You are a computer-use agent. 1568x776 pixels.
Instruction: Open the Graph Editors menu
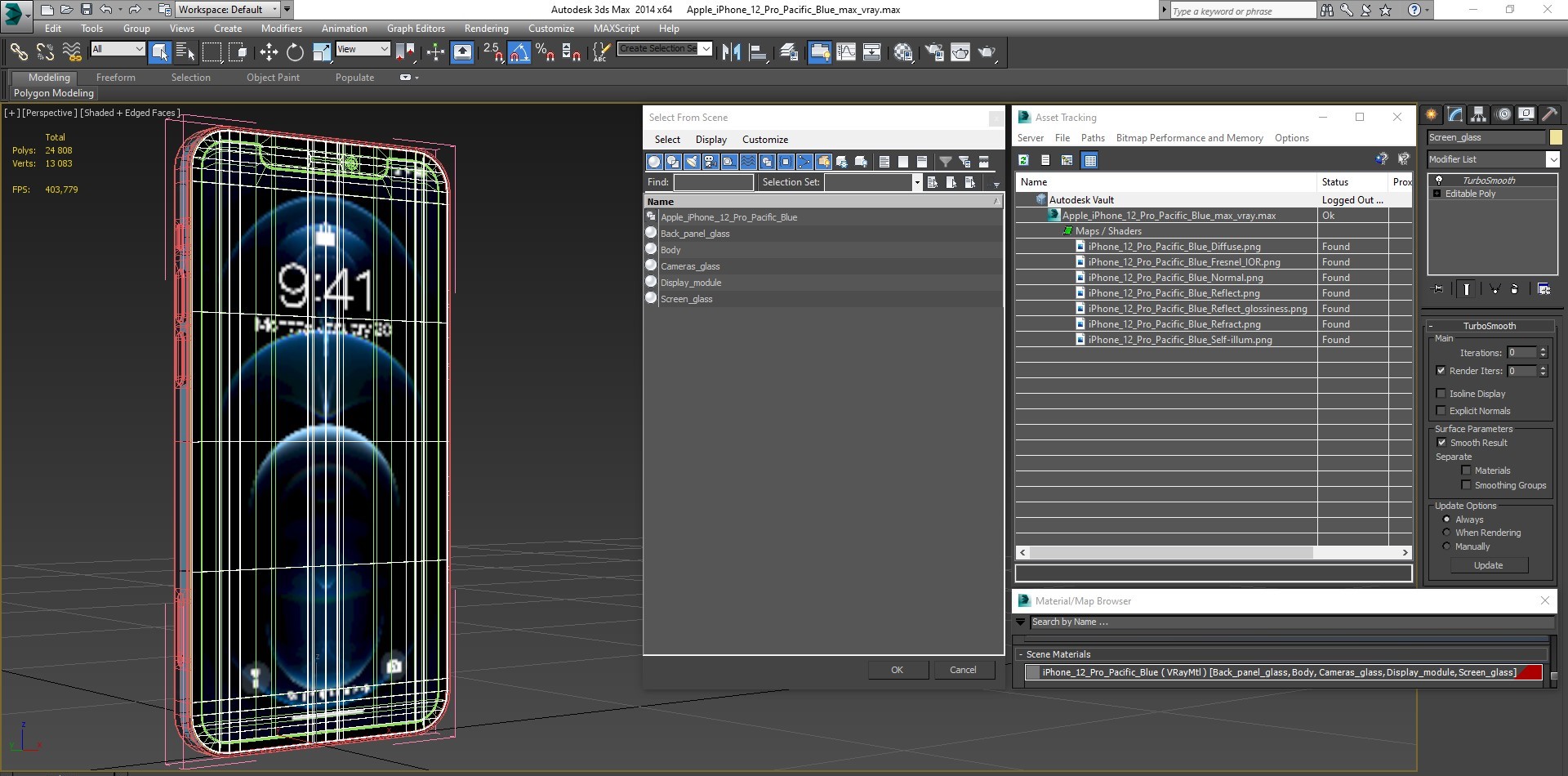point(416,29)
